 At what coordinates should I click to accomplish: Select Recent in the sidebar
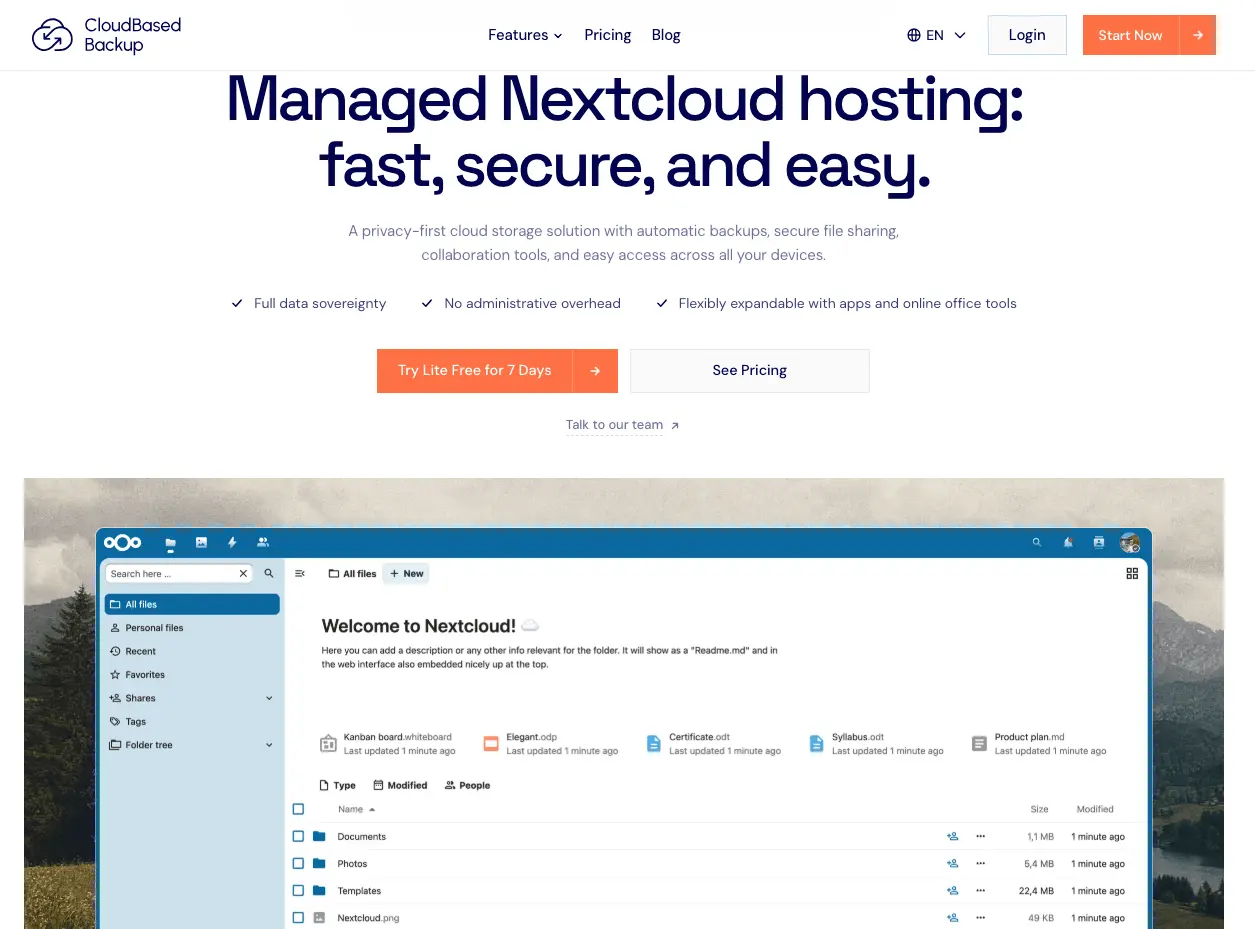(192, 651)
